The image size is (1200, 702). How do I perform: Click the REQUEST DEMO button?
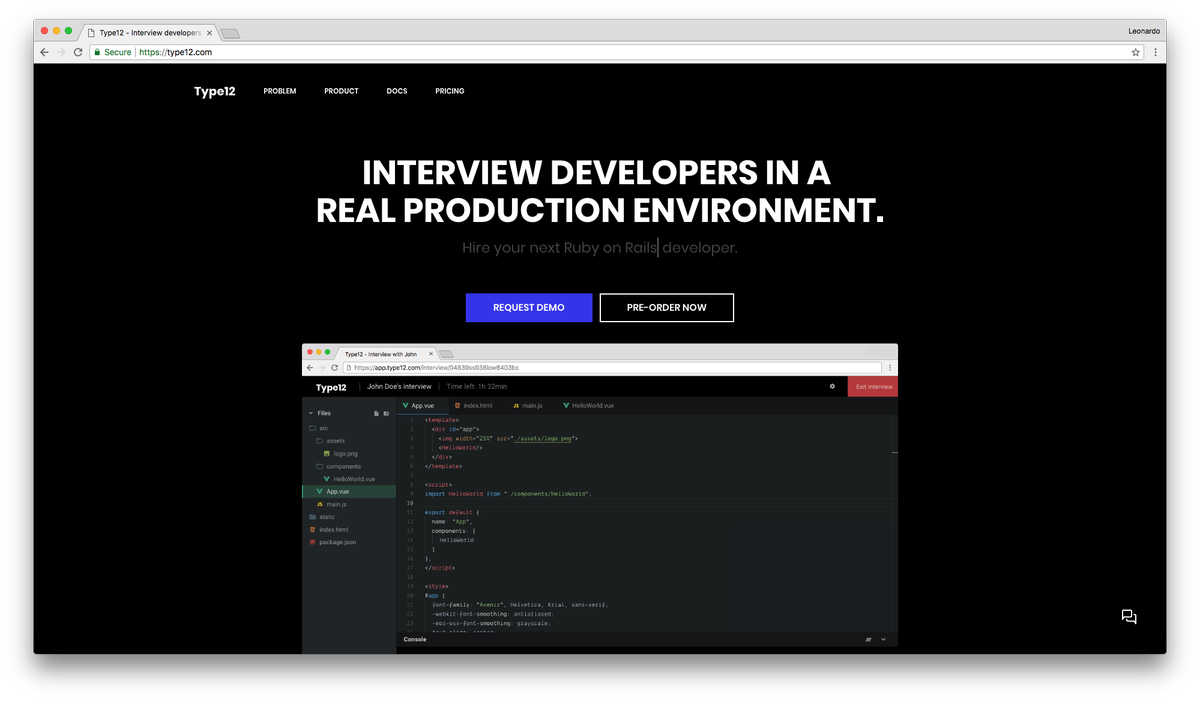click(x=529, y=308)
